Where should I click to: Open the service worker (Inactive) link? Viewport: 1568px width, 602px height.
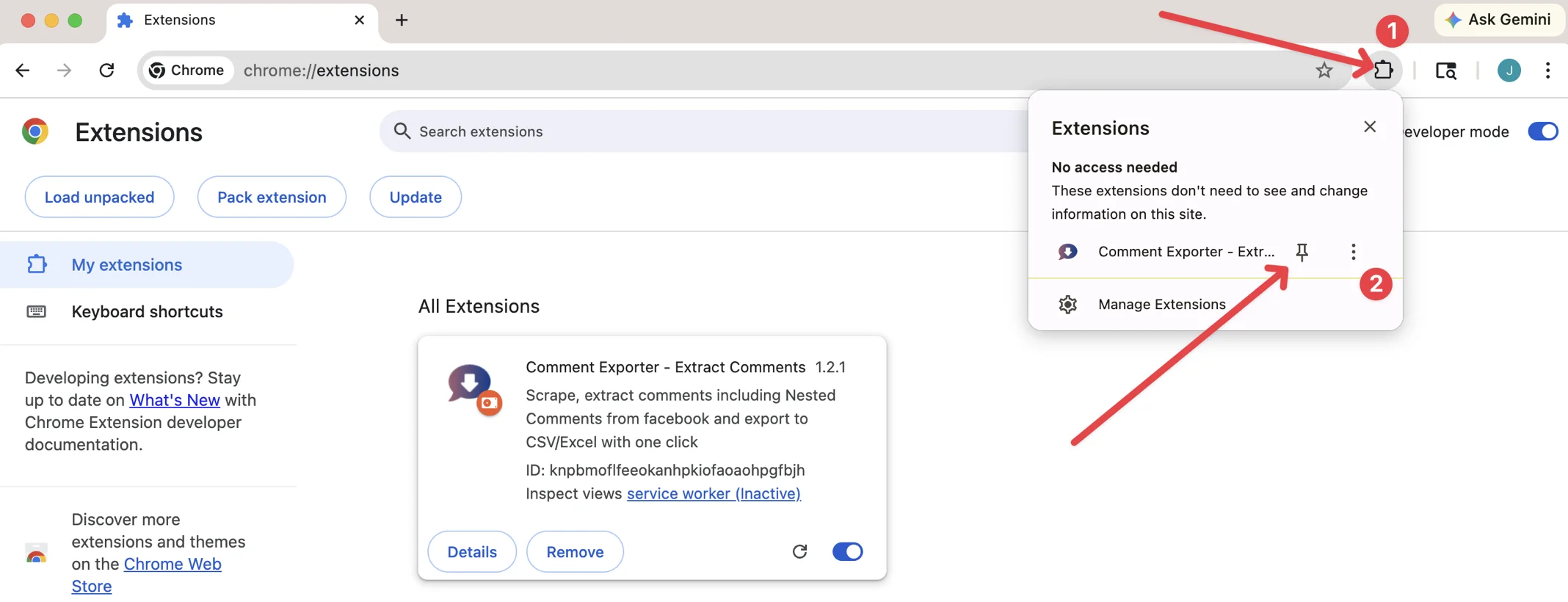(713, 493)
